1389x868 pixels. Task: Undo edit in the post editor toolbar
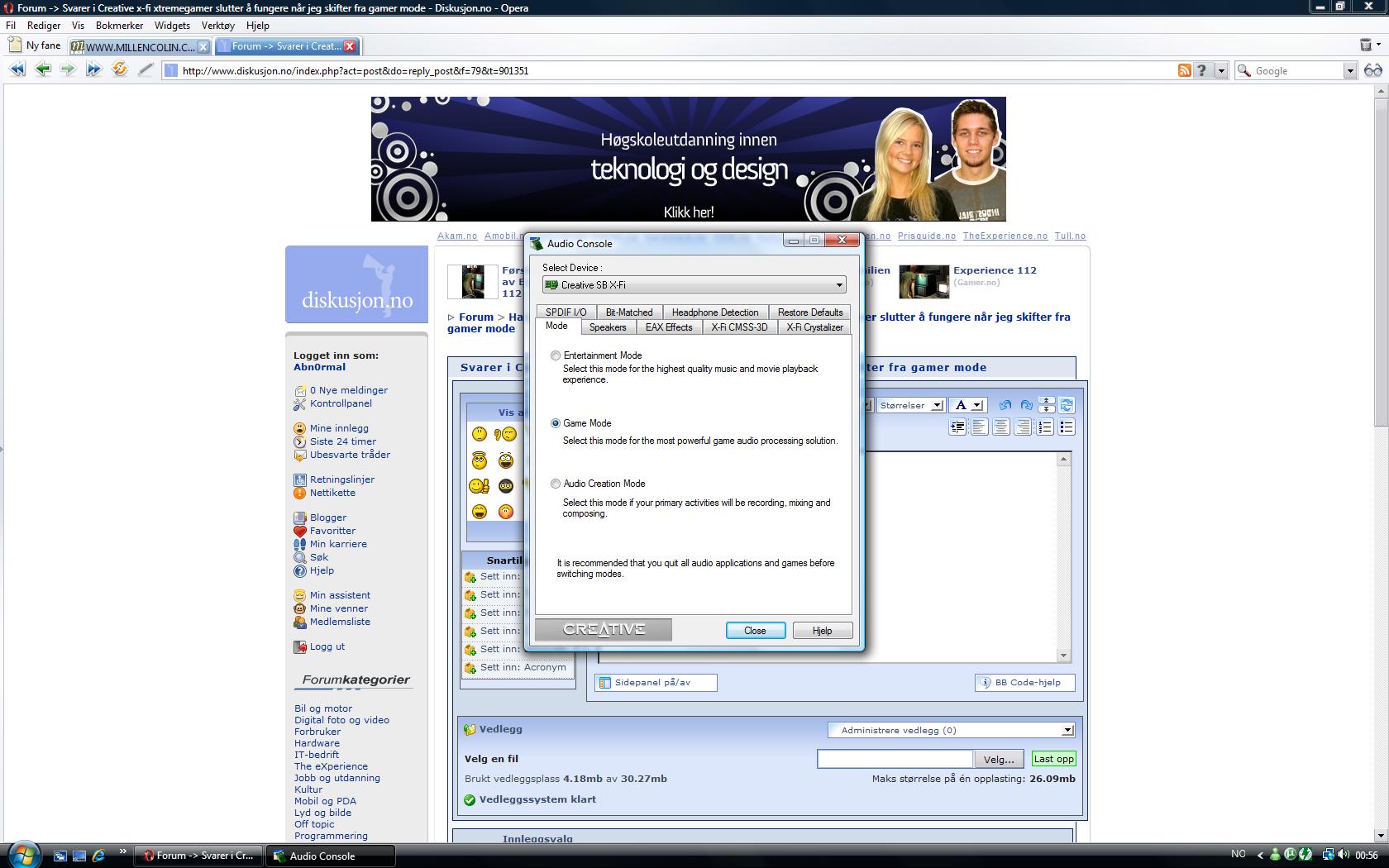[x=1005, y=405]
